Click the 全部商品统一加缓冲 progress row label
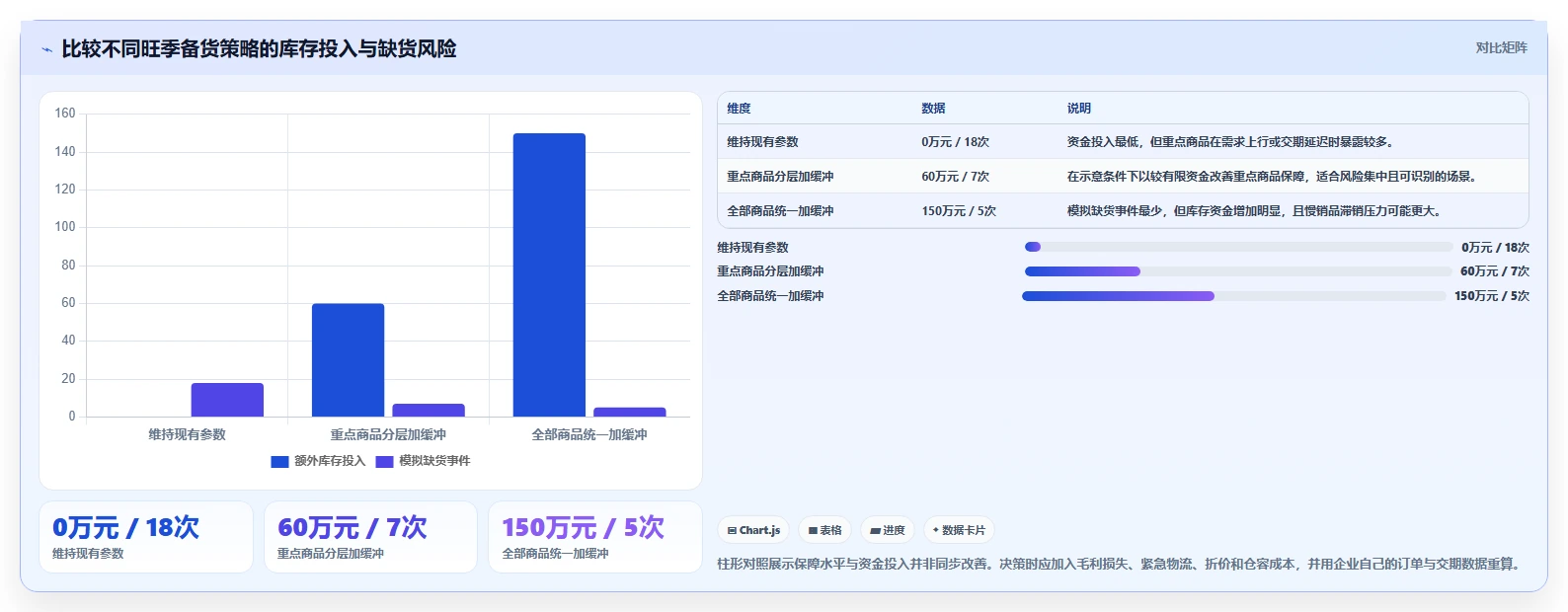The width and height of the screenshot is (1568, 612). [x=770, y=296]
